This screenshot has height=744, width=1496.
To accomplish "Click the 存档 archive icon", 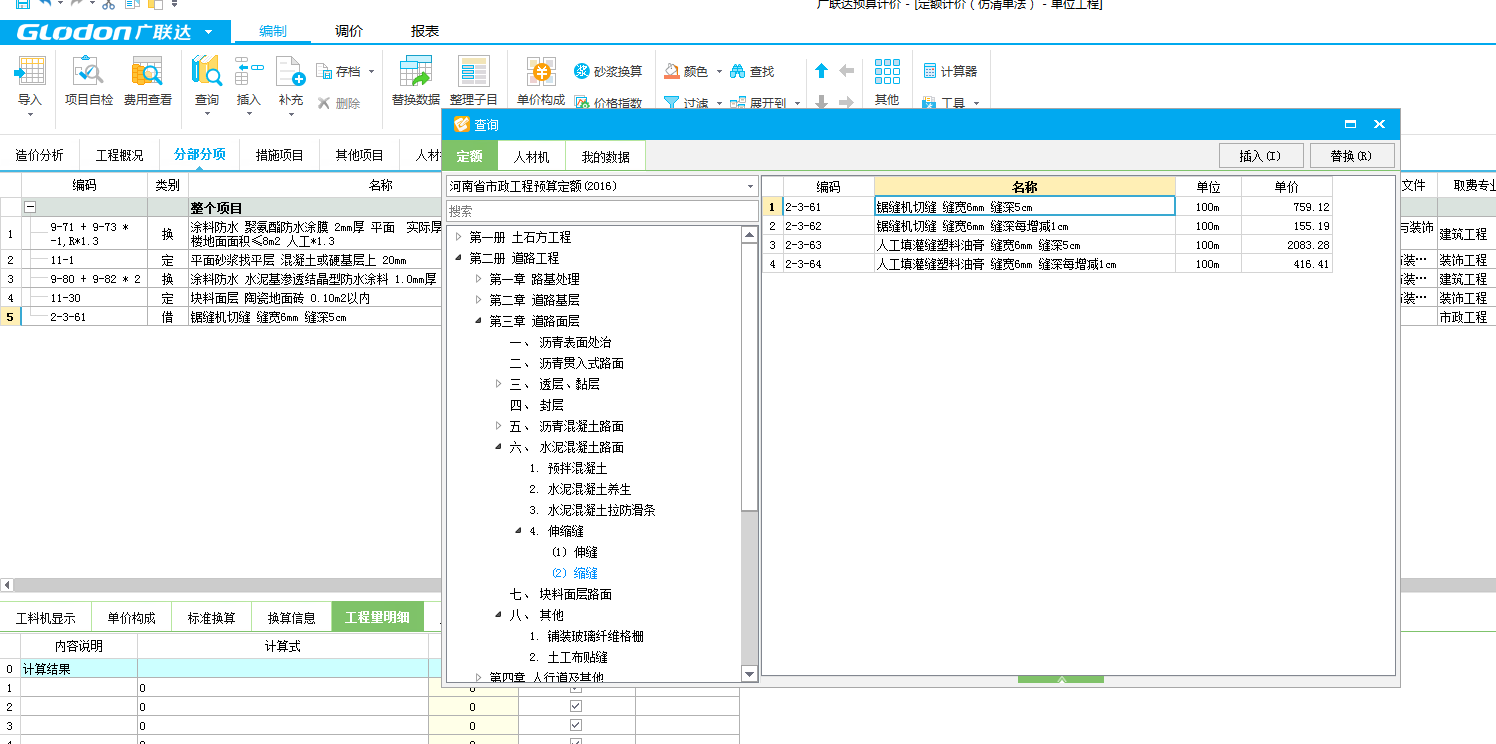I will (324, 72).
